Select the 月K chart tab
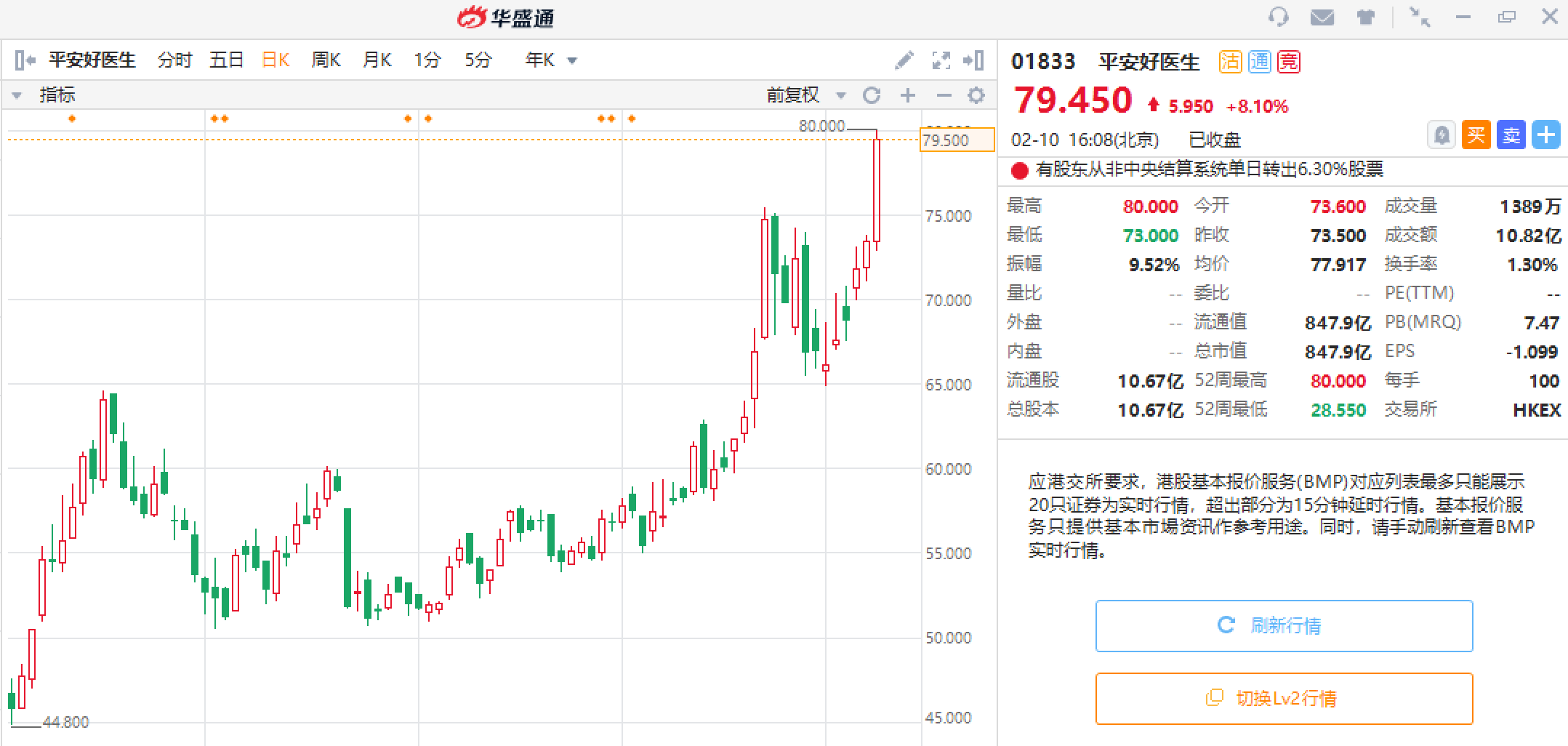Screen dimensions: 1568x746 click(x=377, y=60)
